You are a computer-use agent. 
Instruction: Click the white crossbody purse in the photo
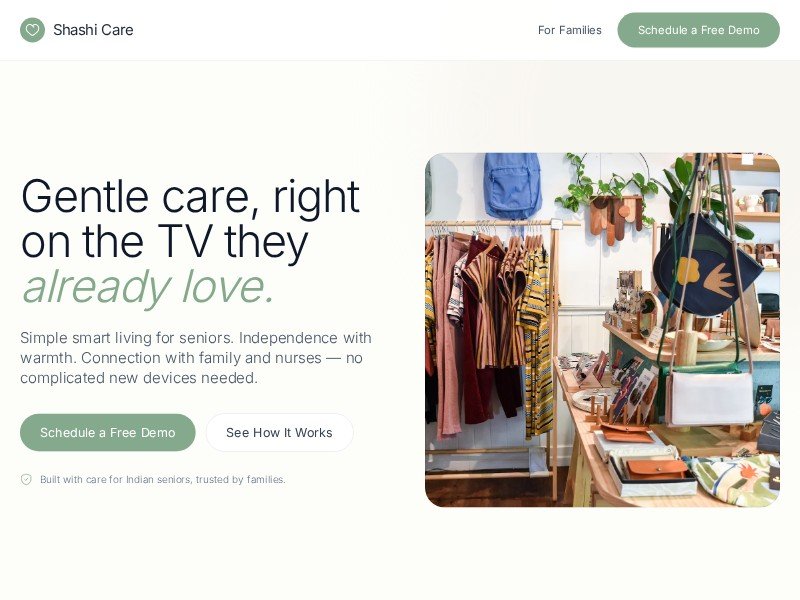click(712, 398)
